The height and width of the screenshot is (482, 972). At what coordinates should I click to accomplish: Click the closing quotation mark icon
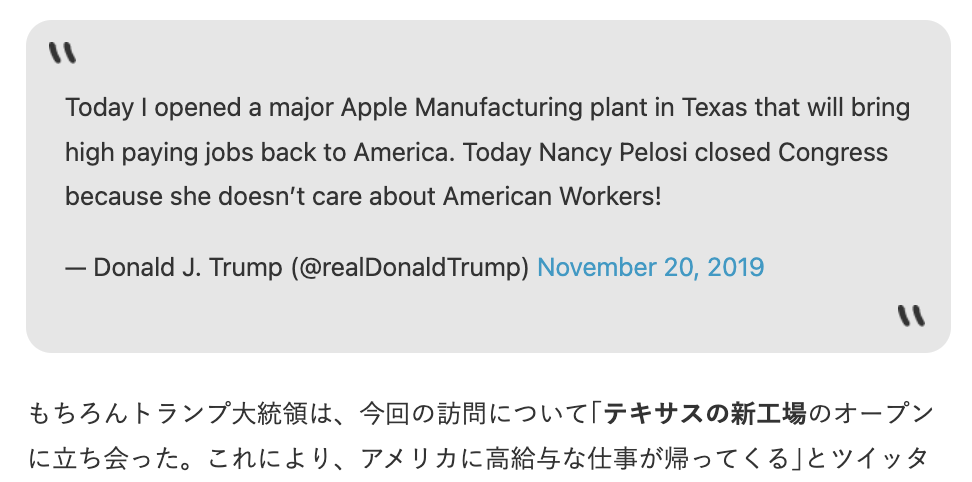[x=911, y=315]
